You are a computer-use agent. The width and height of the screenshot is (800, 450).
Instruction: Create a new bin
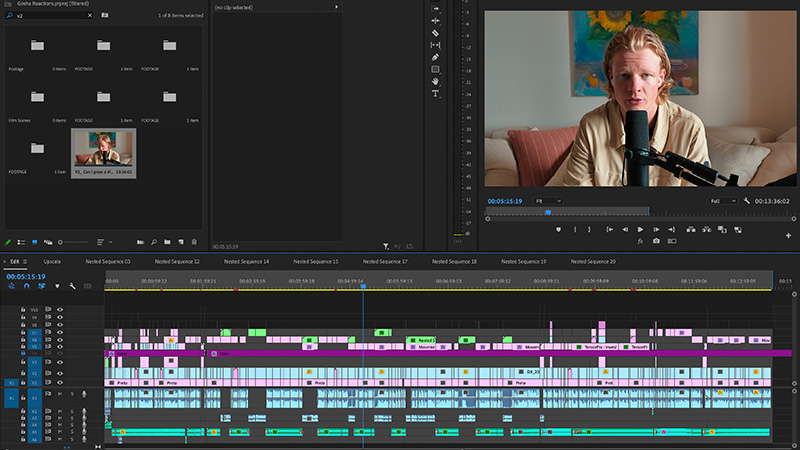[x=167, y=242]
